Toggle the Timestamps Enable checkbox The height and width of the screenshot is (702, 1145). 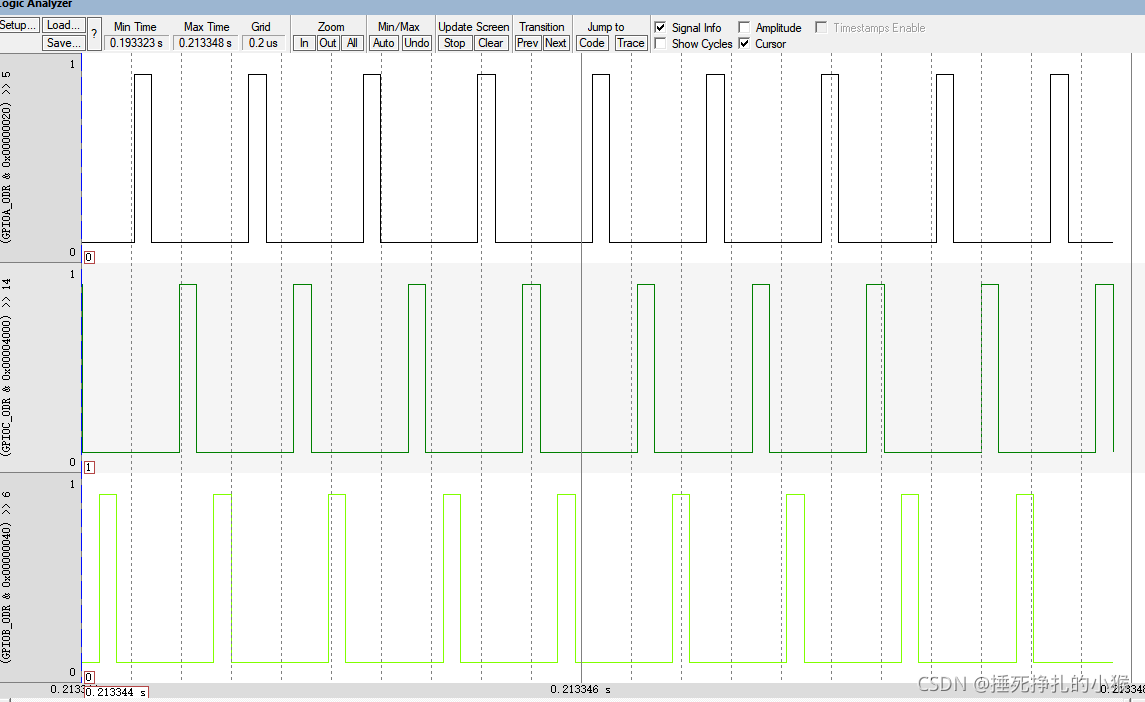[x=821, y=28]
